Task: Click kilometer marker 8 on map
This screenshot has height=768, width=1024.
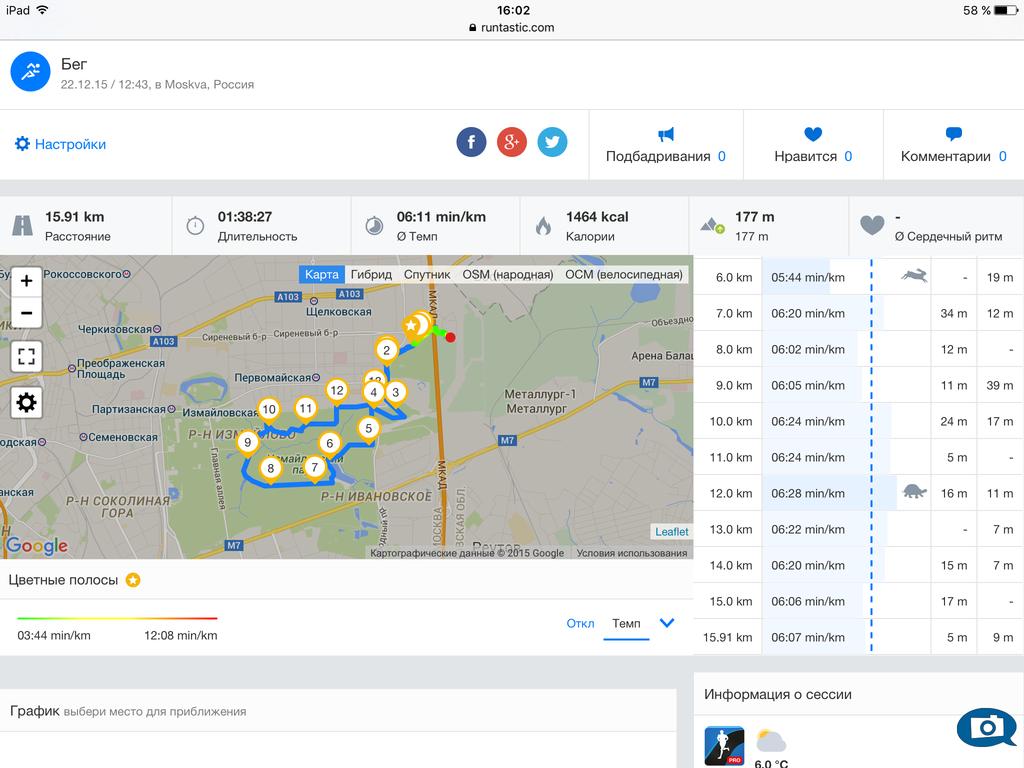Action: [x=270, y=468]
